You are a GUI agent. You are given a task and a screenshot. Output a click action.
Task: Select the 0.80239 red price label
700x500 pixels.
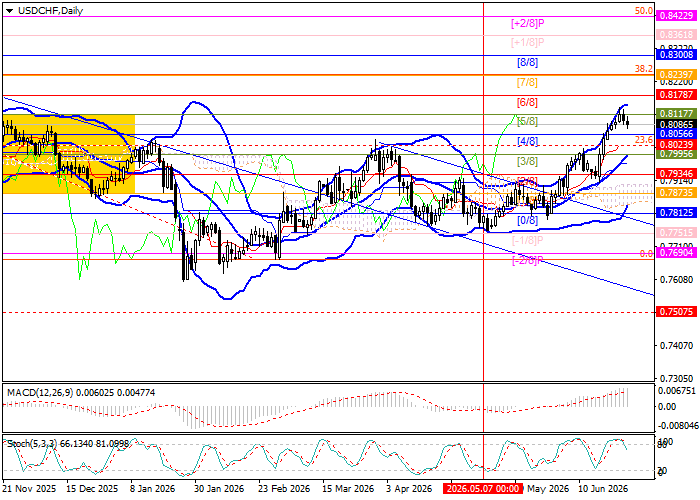(676, 145)
